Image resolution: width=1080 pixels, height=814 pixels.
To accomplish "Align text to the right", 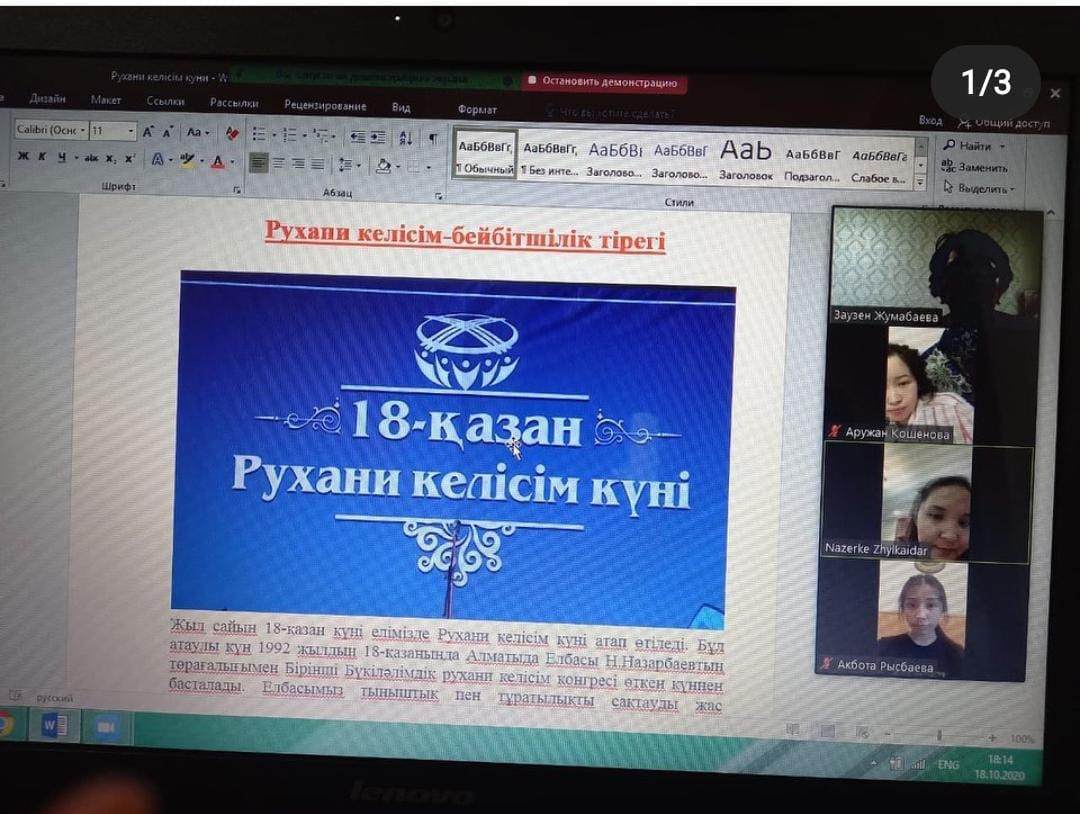I will pos(298,164).
